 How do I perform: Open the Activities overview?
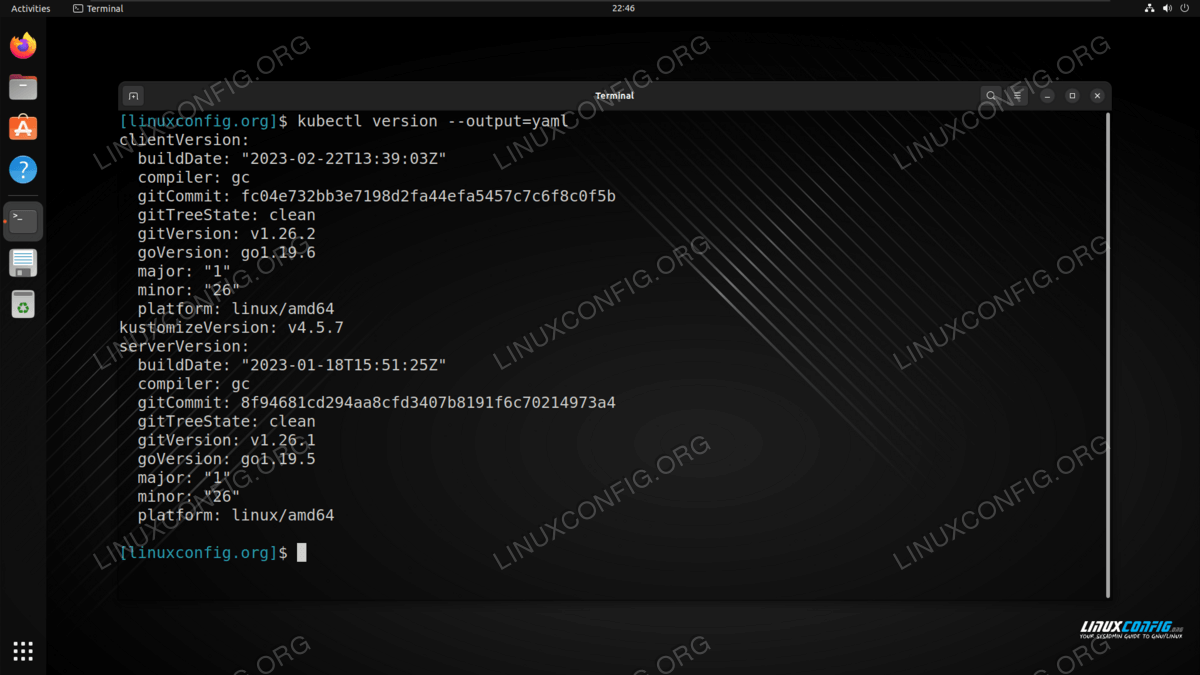pyautogui.click(x=30, y=8)
